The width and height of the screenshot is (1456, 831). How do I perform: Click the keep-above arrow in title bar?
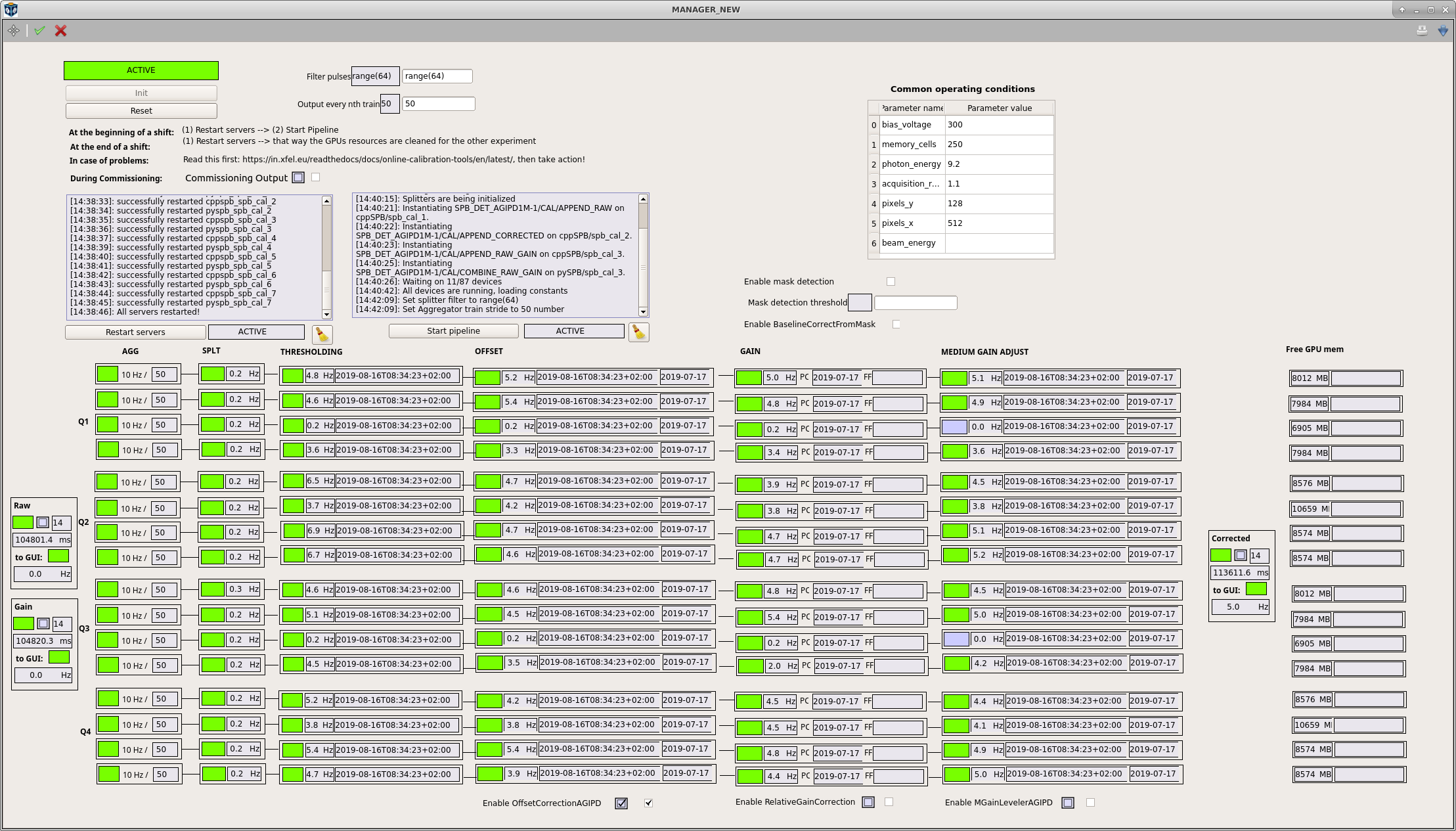(x=1401, y=10)
